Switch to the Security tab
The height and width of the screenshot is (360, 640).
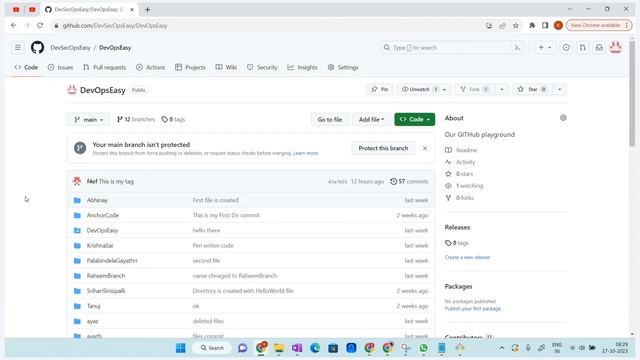(262, 67)
